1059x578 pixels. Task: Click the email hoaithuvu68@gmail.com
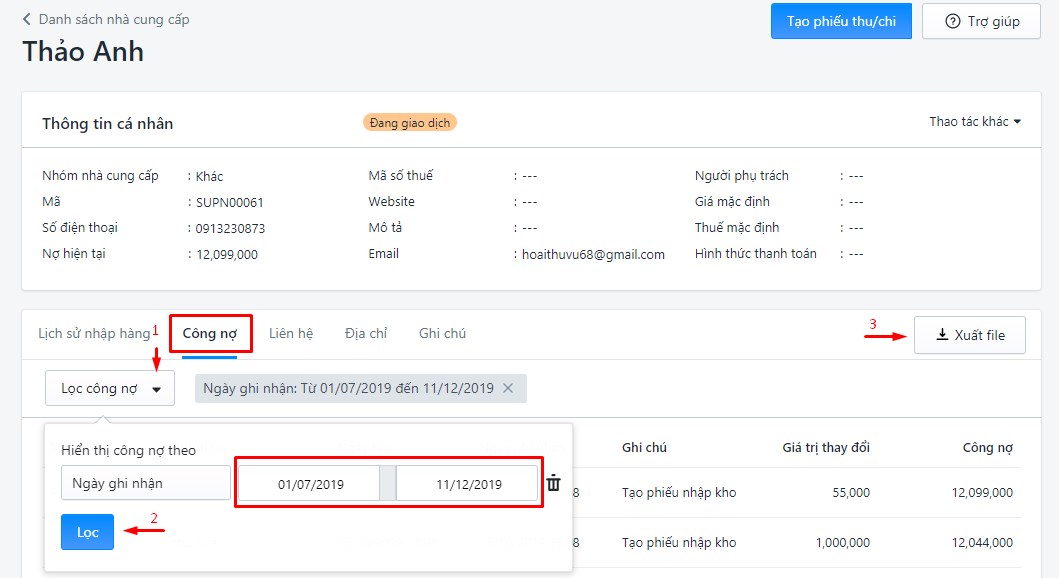pos(593,255)
